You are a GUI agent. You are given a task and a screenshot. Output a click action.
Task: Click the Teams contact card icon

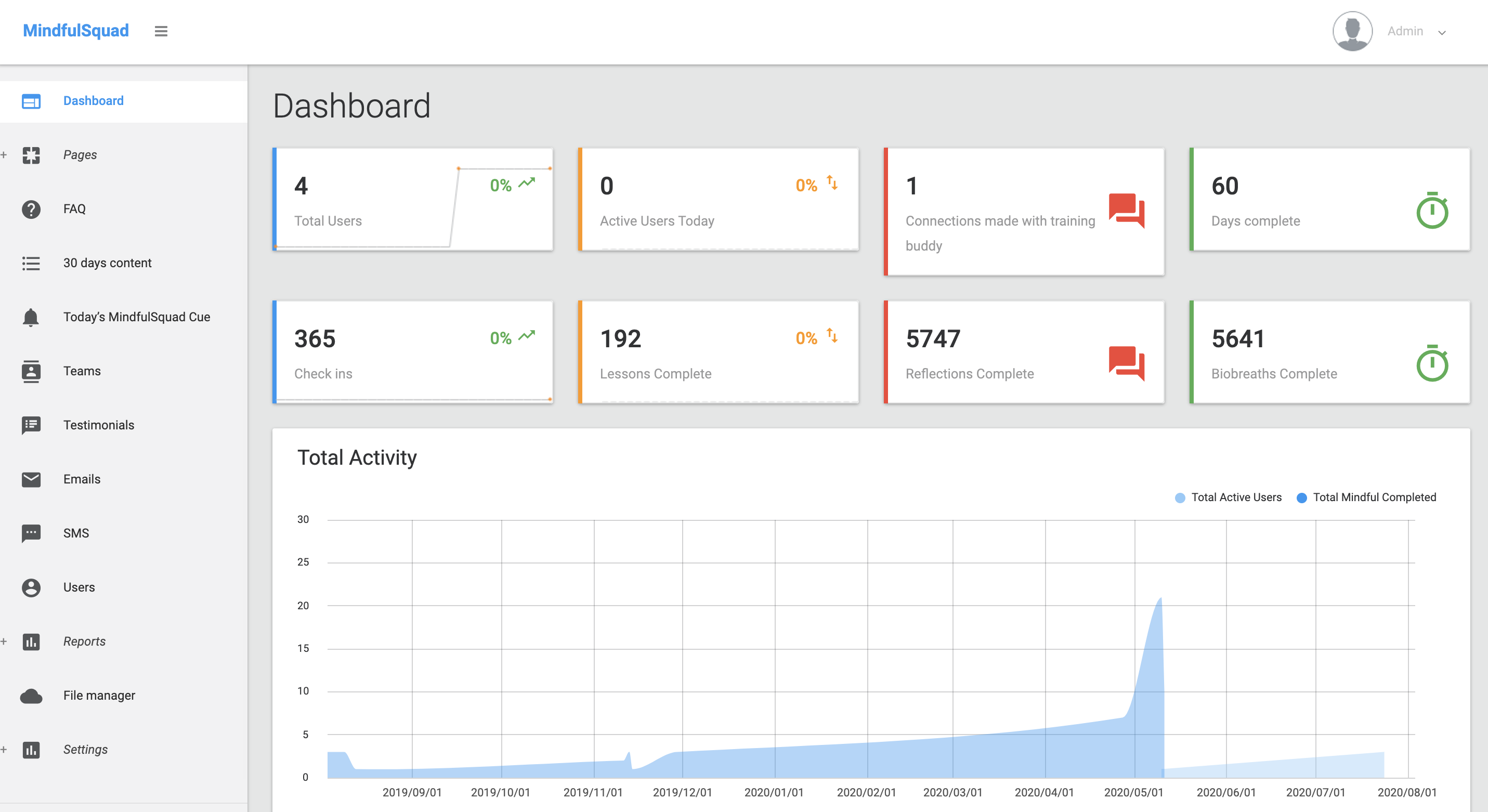coord(31,371)
